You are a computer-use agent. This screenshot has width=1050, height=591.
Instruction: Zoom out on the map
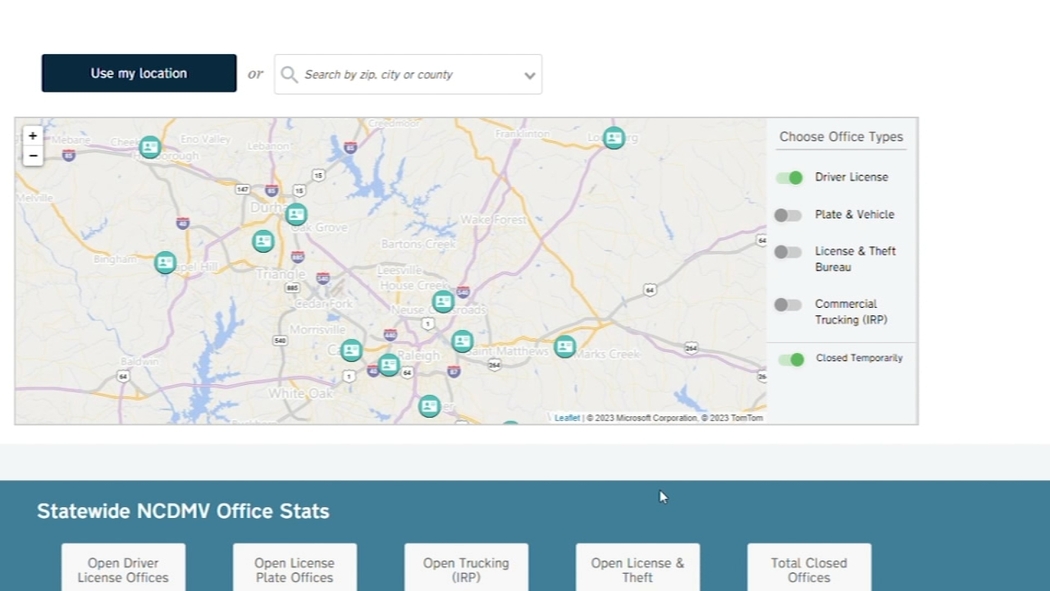(33, 156)
